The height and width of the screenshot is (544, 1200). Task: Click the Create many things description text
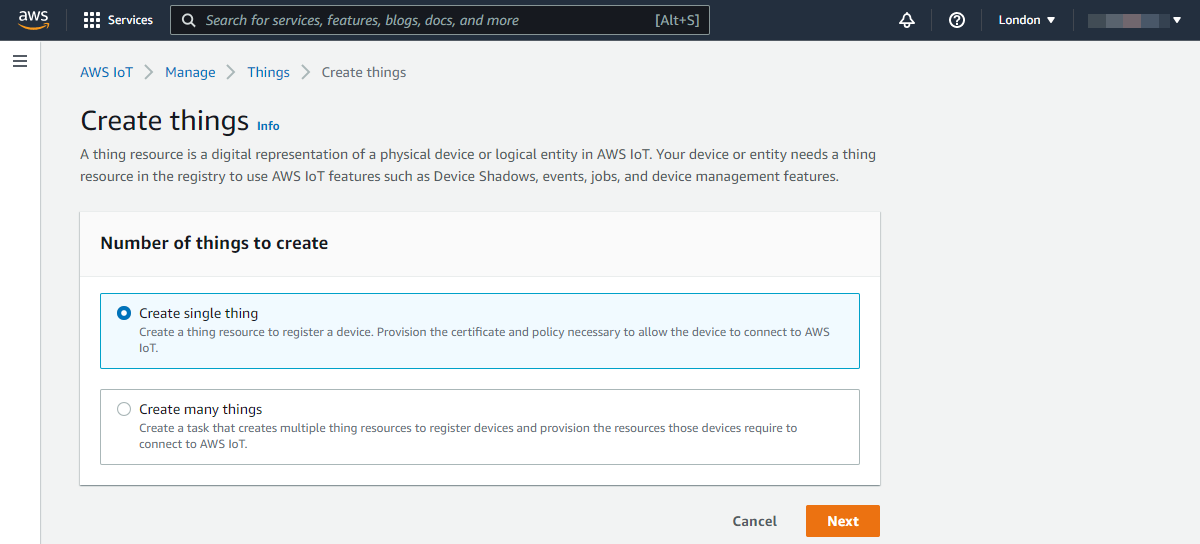468,436
